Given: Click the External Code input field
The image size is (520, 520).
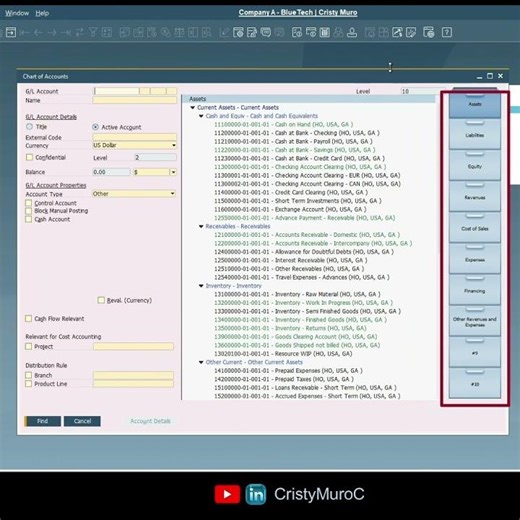Looking at the screenshot, I should point(135,137).
